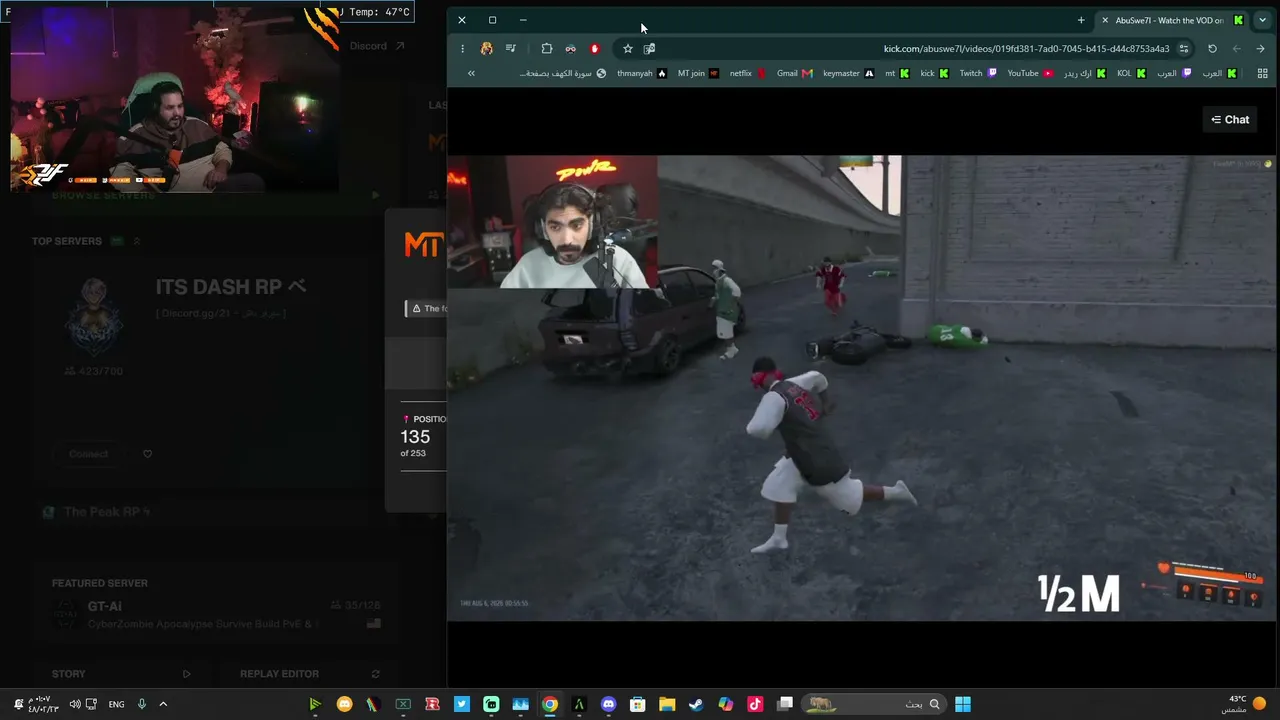The height and width of the screenshot is (720, 1280).
Task: Open the site information icon in address bar
Action: 1184,48
